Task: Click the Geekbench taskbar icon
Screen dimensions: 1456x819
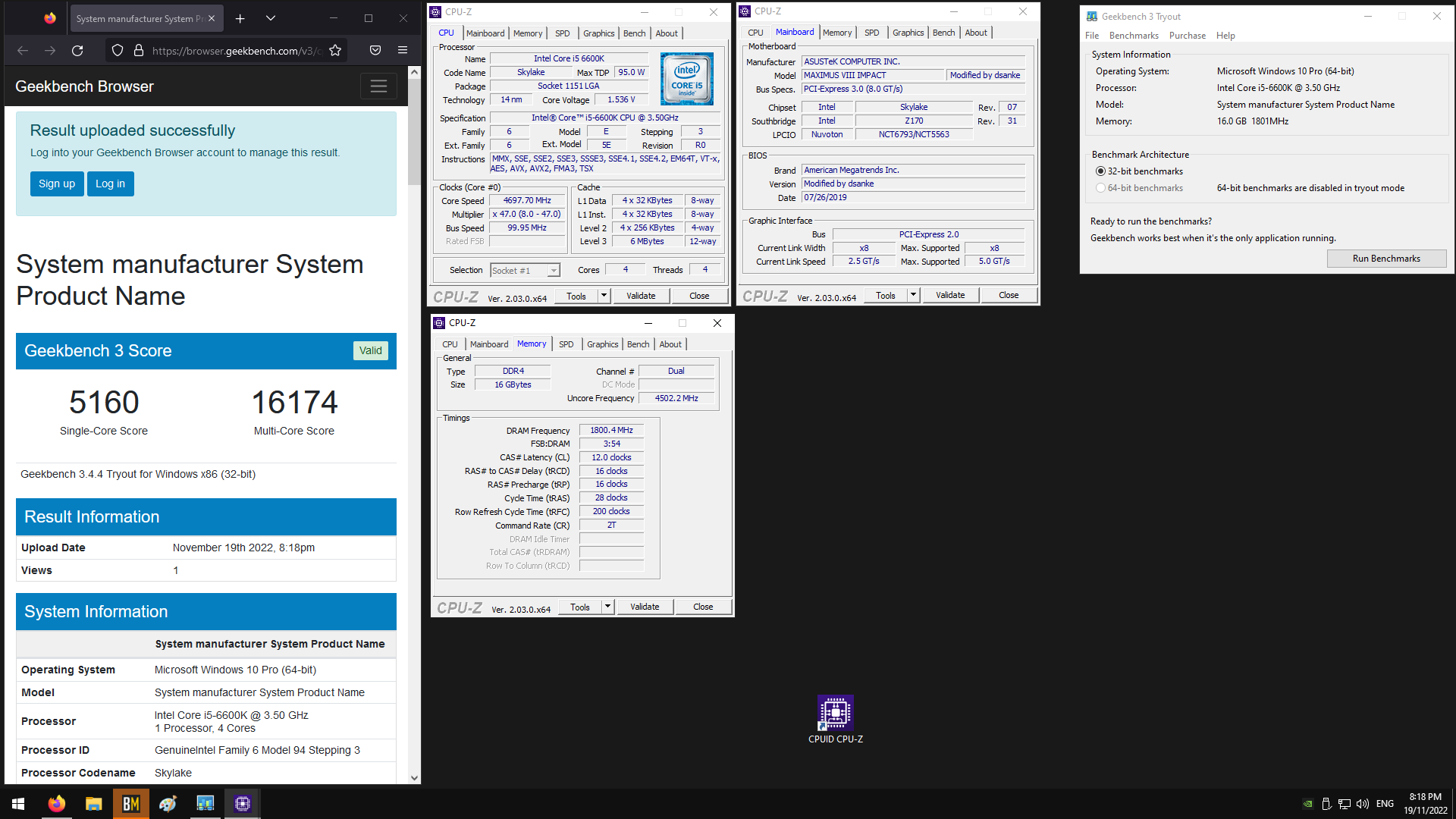Action: click(206, 804)
